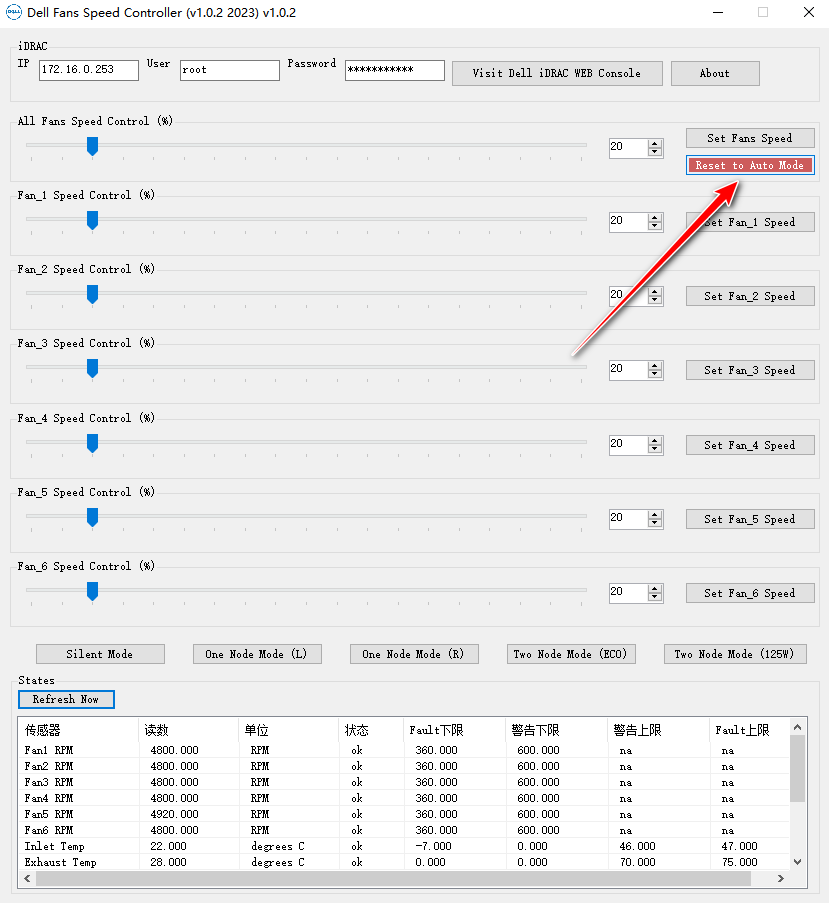
Task: Click the Fan_1 speed slider handle
Action: [x=92, y=220]
